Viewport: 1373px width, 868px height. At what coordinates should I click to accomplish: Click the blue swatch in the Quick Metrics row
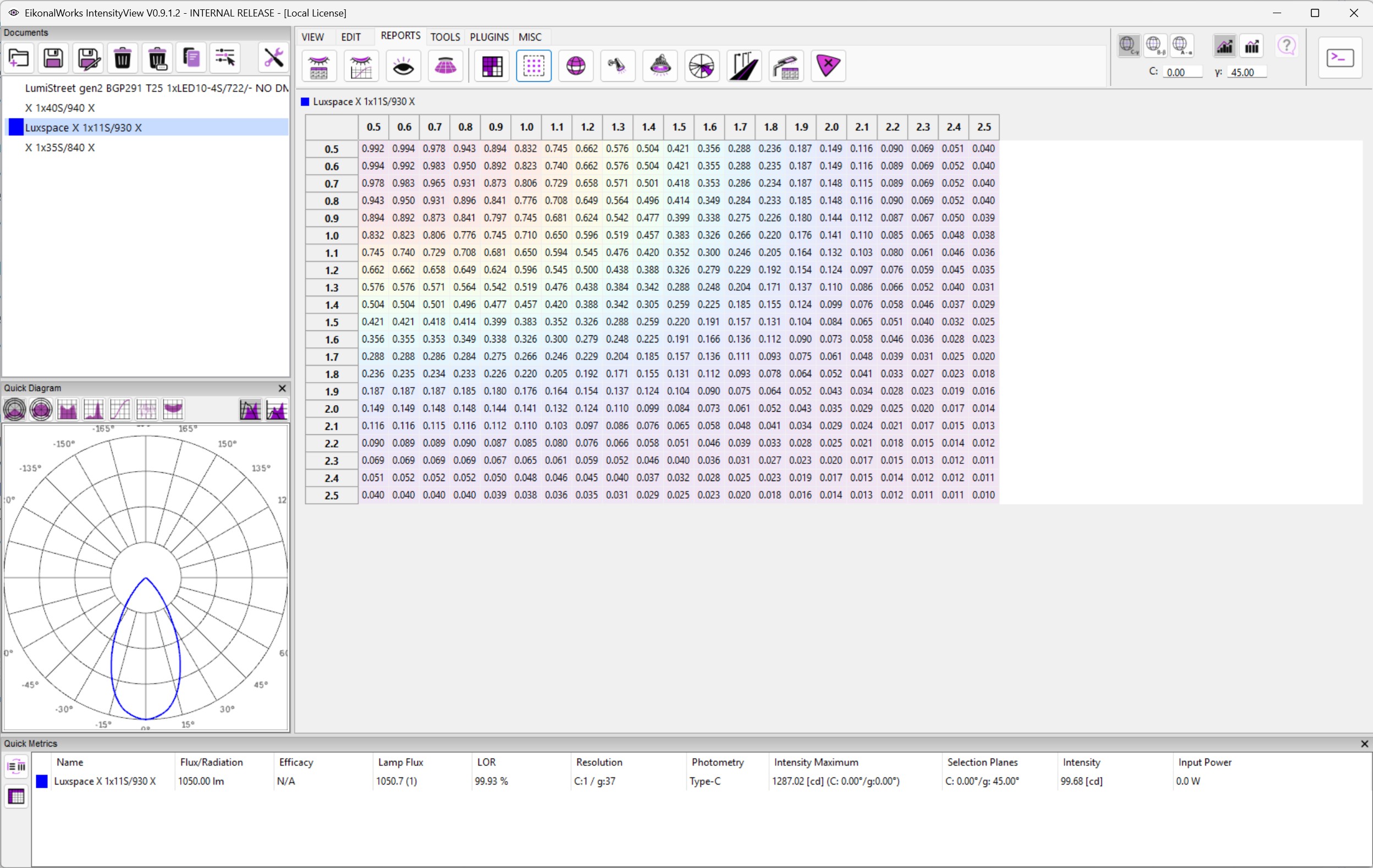coord(42,781)
